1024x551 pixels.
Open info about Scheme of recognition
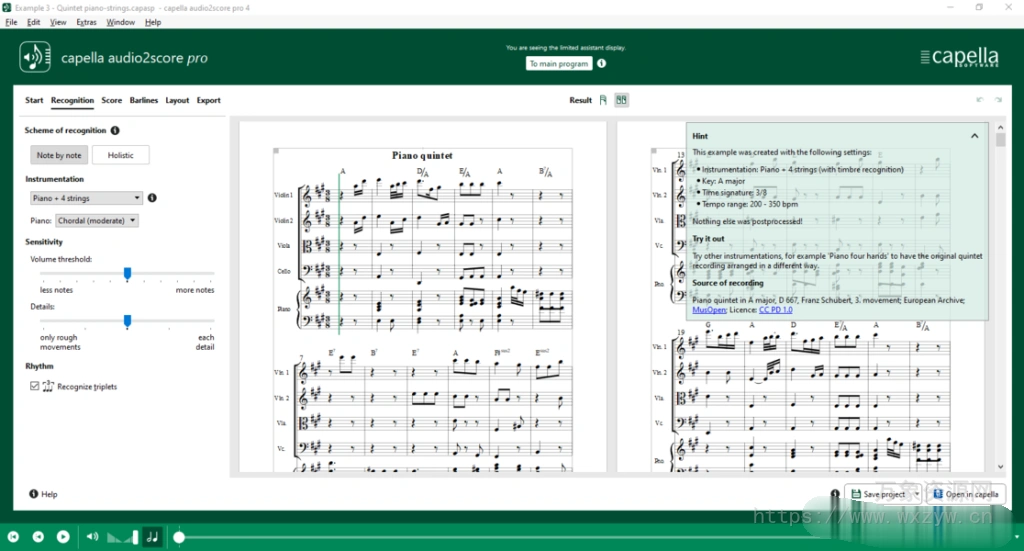click(x=115, y=131)
